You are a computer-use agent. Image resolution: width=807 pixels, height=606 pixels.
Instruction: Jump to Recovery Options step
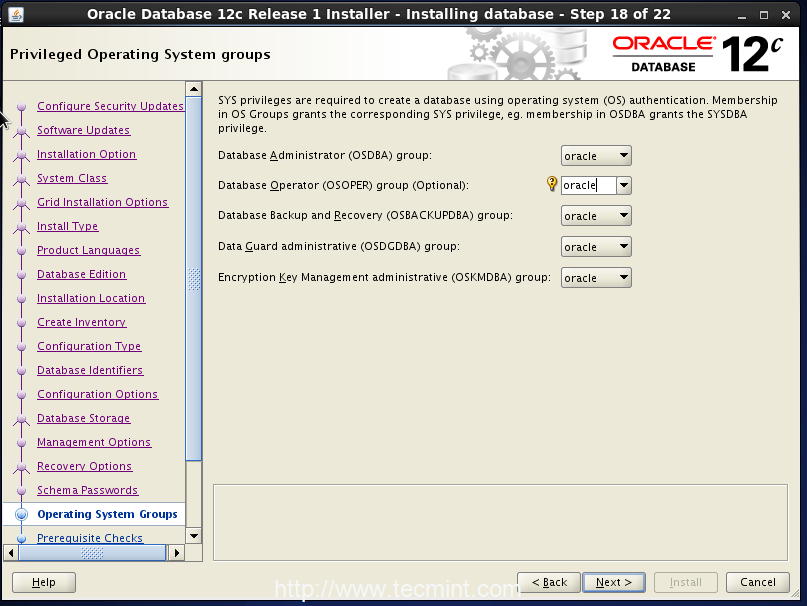point(84,466)
